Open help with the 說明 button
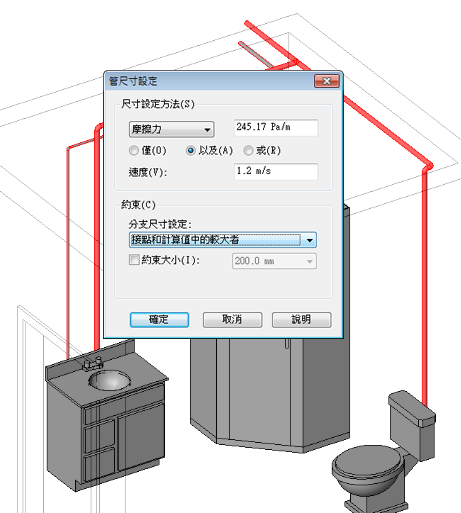The width and height of the screenshot is (461, 513). pos(301,320)
